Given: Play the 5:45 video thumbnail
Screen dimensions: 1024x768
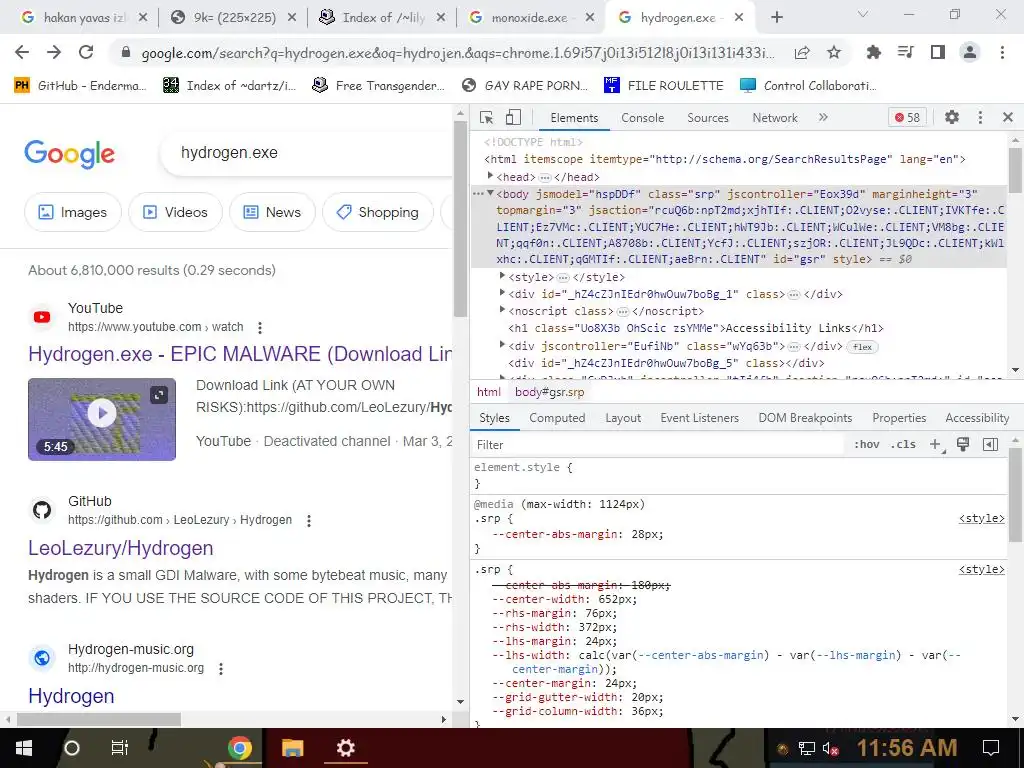Looking at the screenshot, I should tap(102, 419).
